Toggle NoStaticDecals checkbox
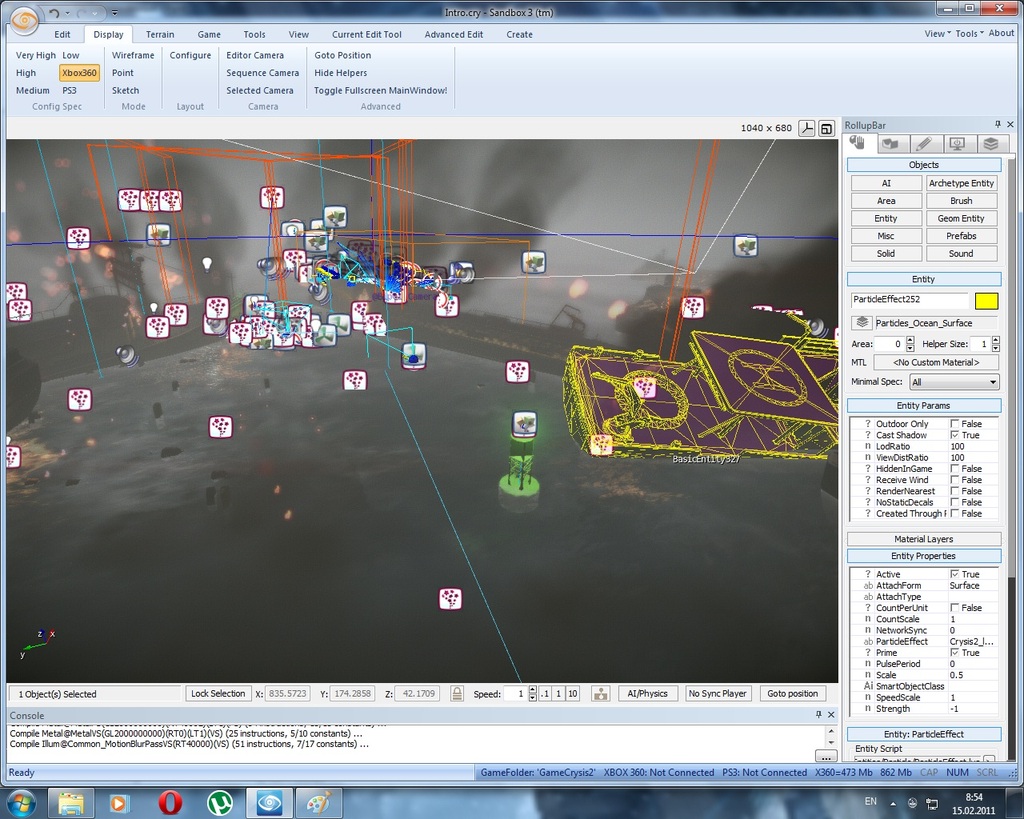Viewport: 1024px width, 819px height. click(955, 502)
